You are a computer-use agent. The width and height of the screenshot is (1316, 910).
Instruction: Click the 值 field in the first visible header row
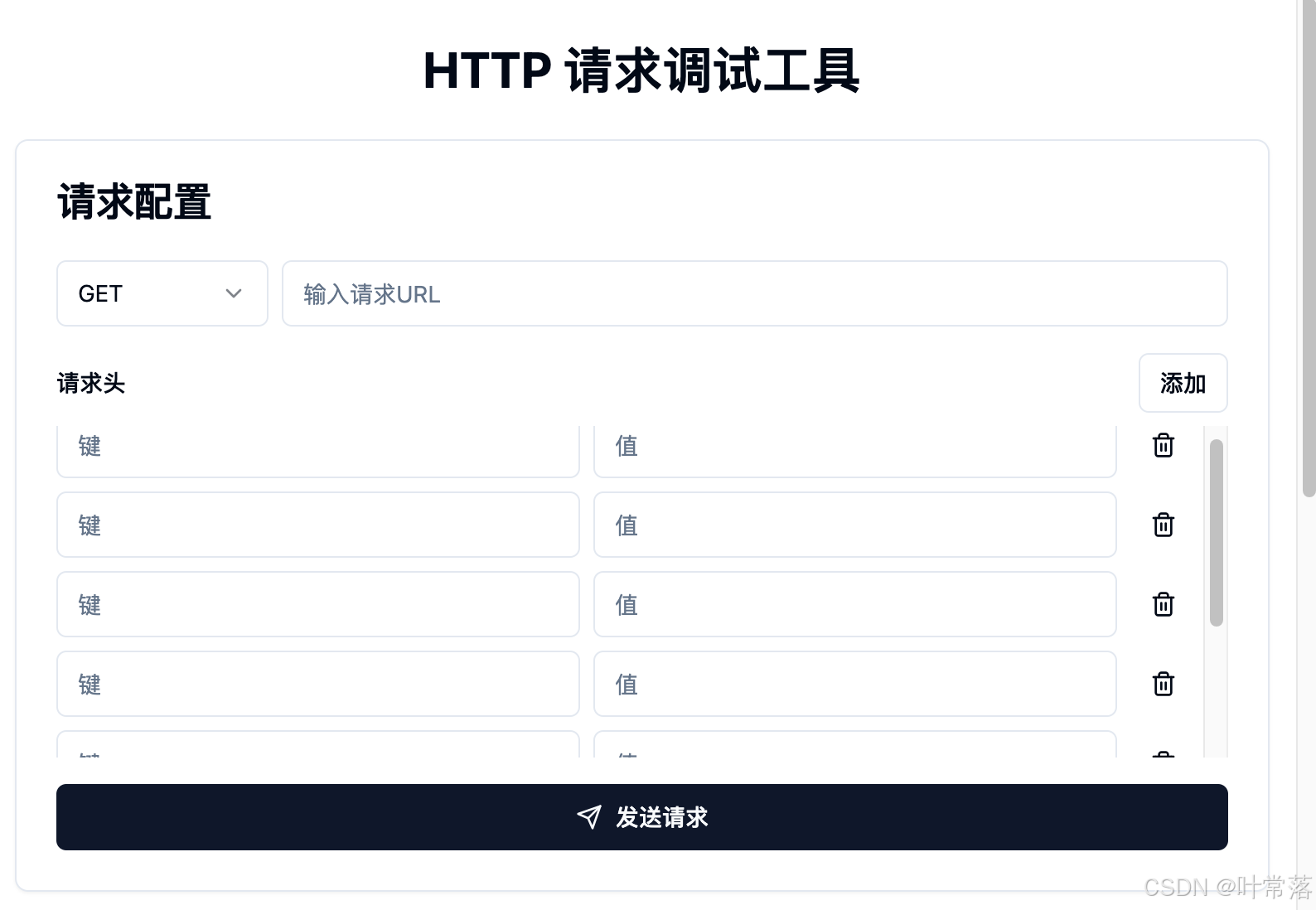click(855, 451)
